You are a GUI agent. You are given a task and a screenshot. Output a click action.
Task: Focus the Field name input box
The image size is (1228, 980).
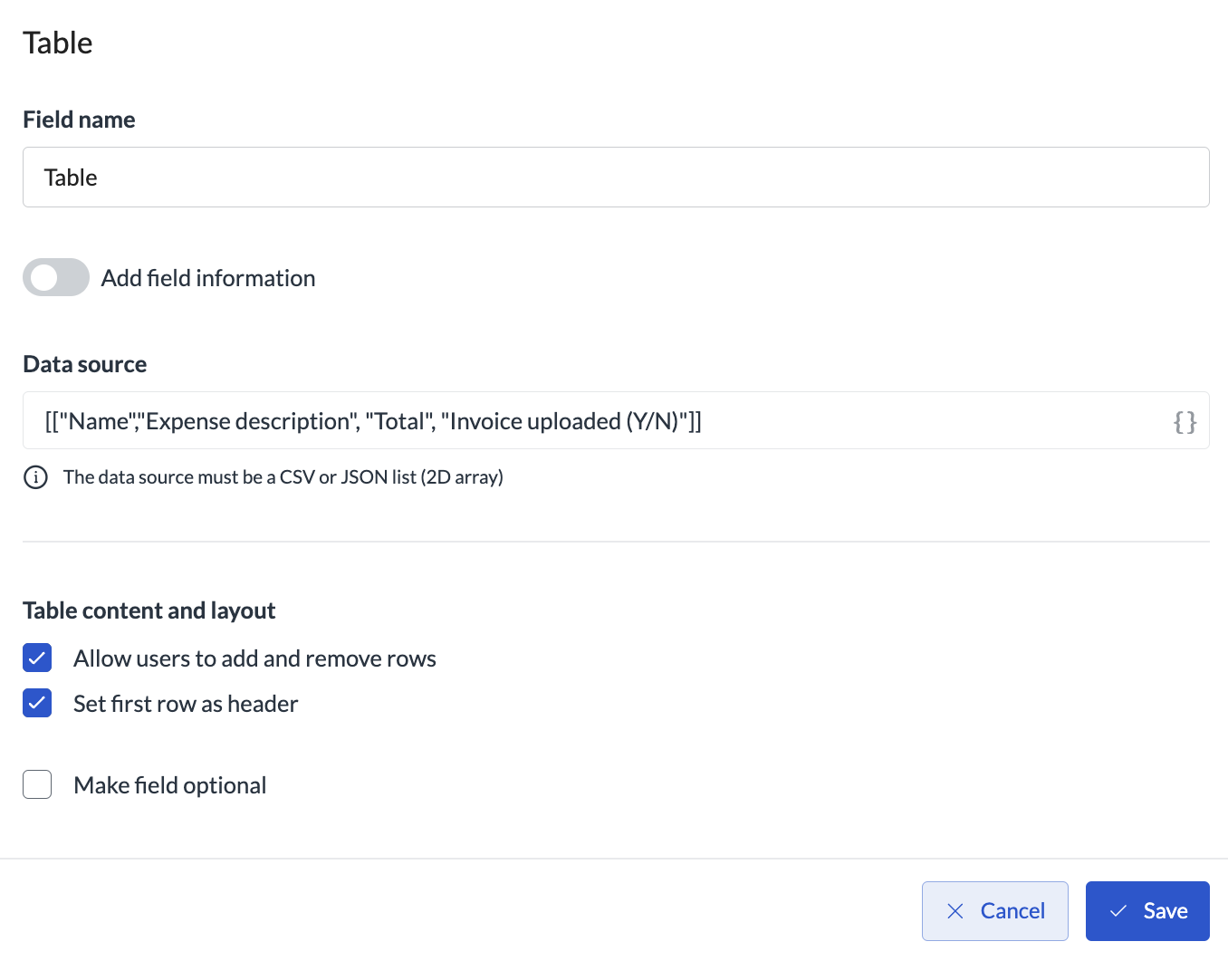click(x=616, y=178)
